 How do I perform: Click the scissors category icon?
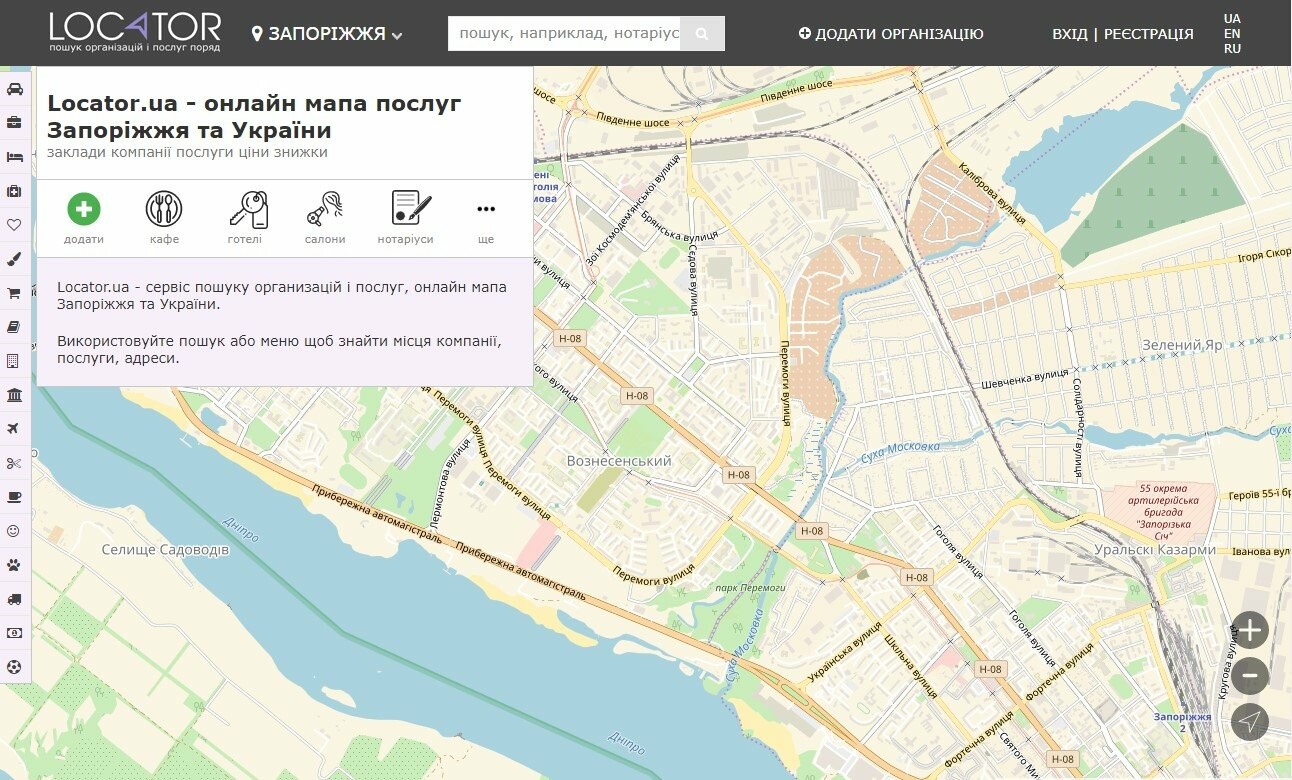click(14, 463)
